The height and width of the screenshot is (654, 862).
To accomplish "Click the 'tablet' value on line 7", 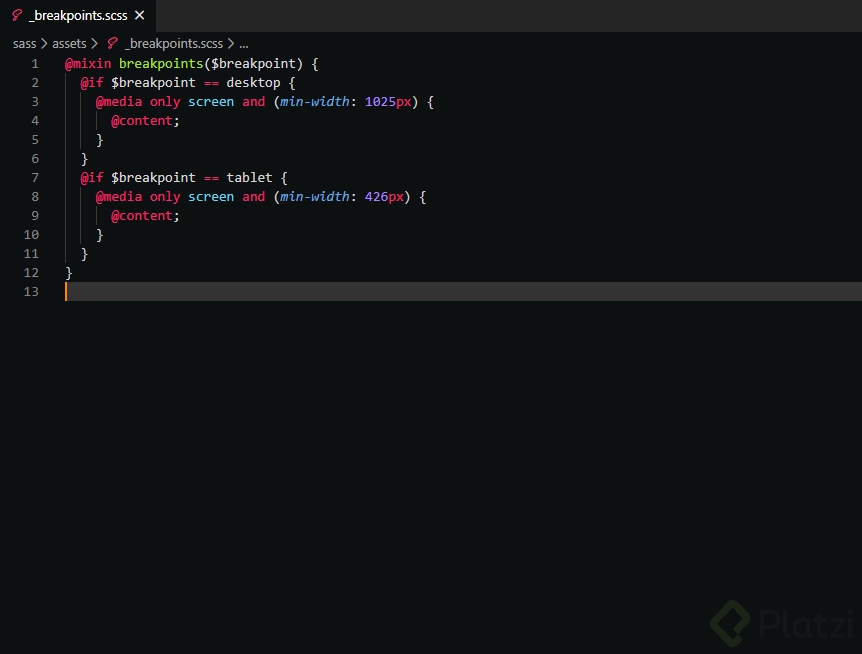I will (250, 178).
